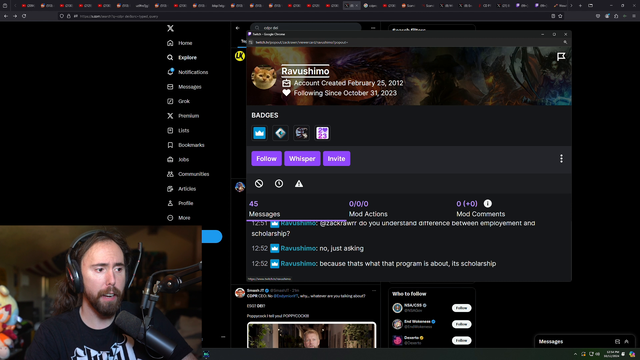The image size is (640, 360).
Task: Open the three-dot more options menu
Action: [x=561, y=159]
